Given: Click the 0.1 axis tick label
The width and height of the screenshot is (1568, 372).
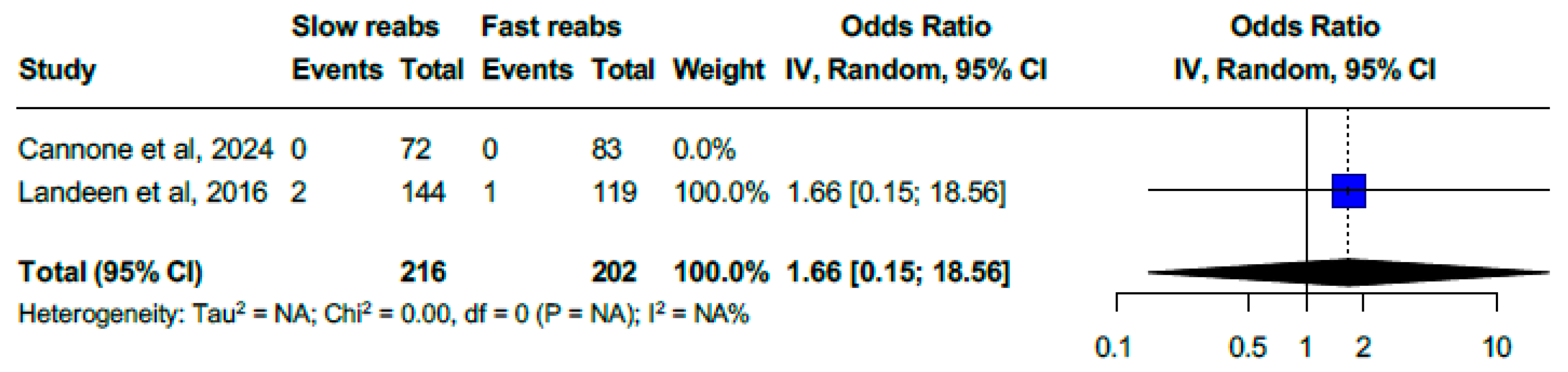Looking at the screenshot, I should tap(1113, 348).
